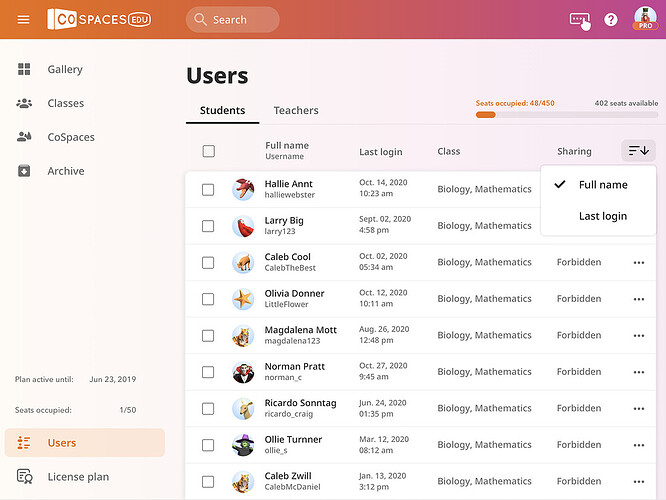Toggle the select-all checkbox in header
The height and width of the screenshot is (500, 666).
(x=209, y=151)
